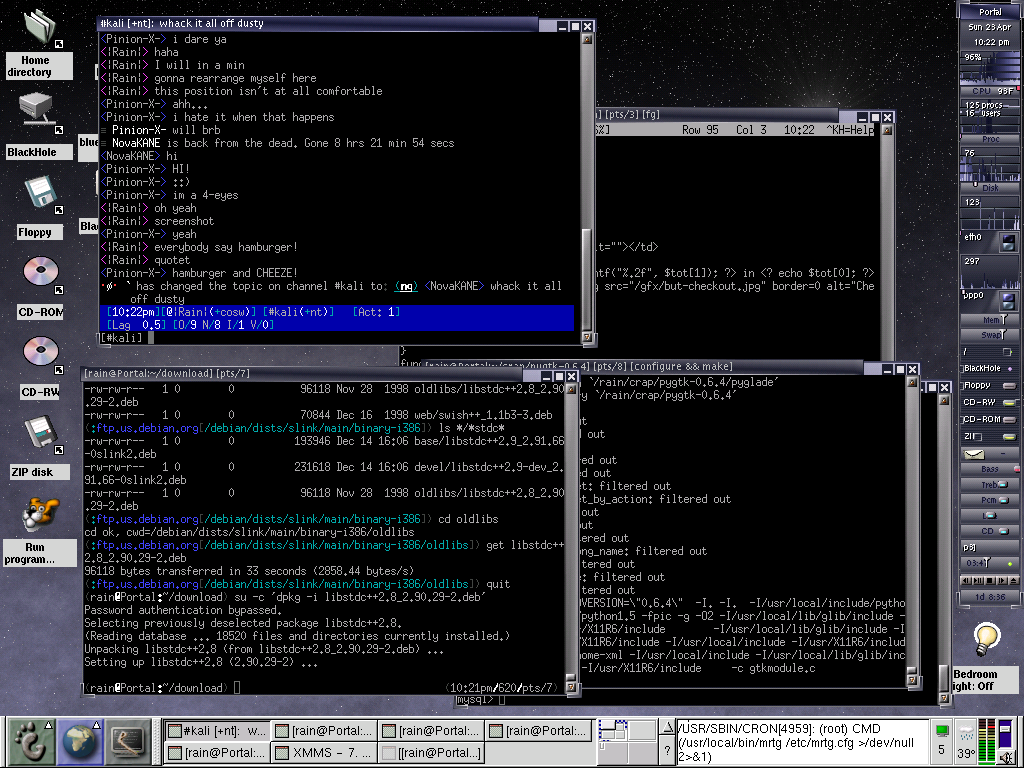Screen dimensions: 1024x768
Task: Restore the bracketed [[rain@Portal...] taskbar entry
Action: click(432, 752)
